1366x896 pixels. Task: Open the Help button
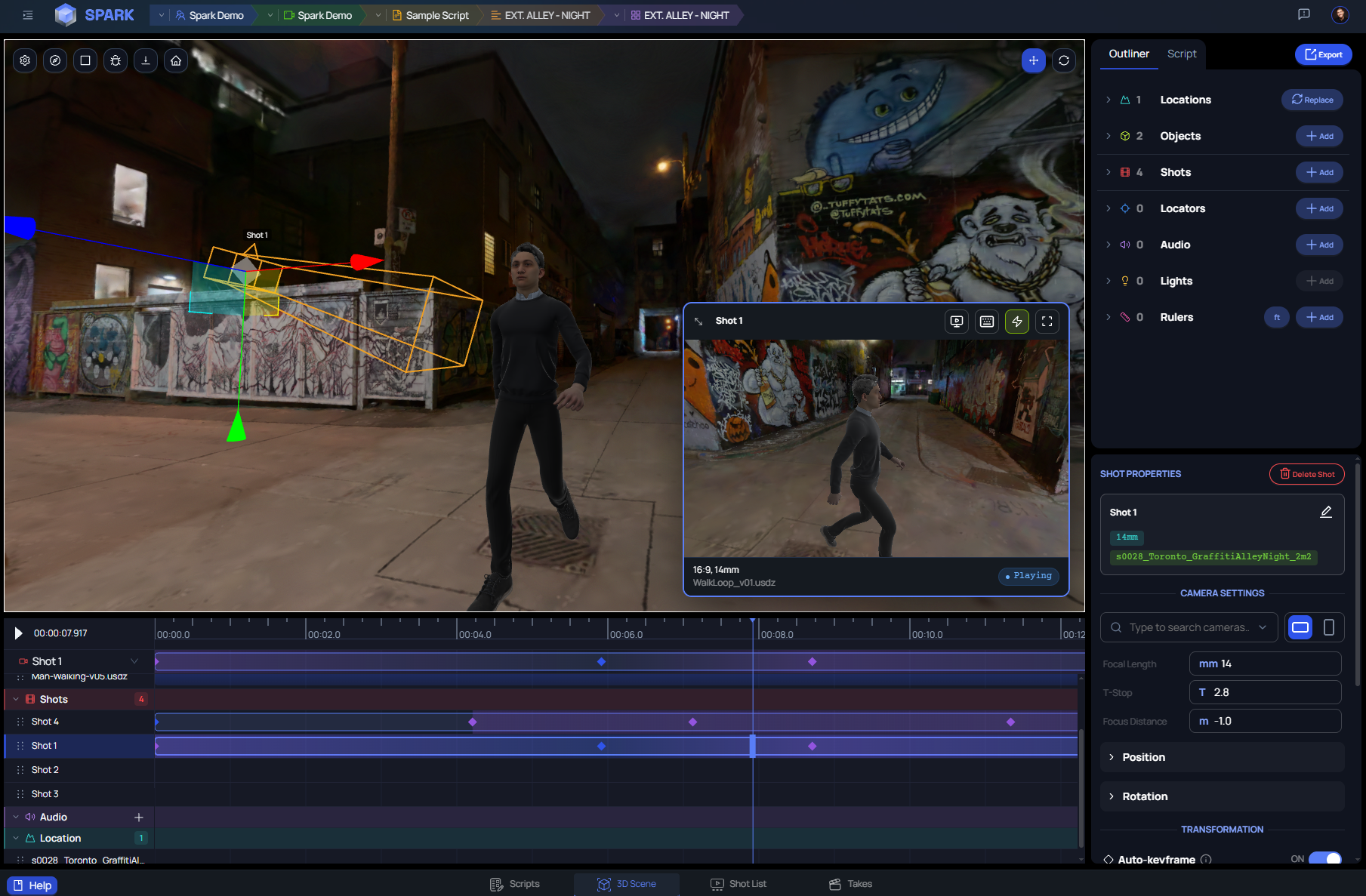tap(32, 885)
